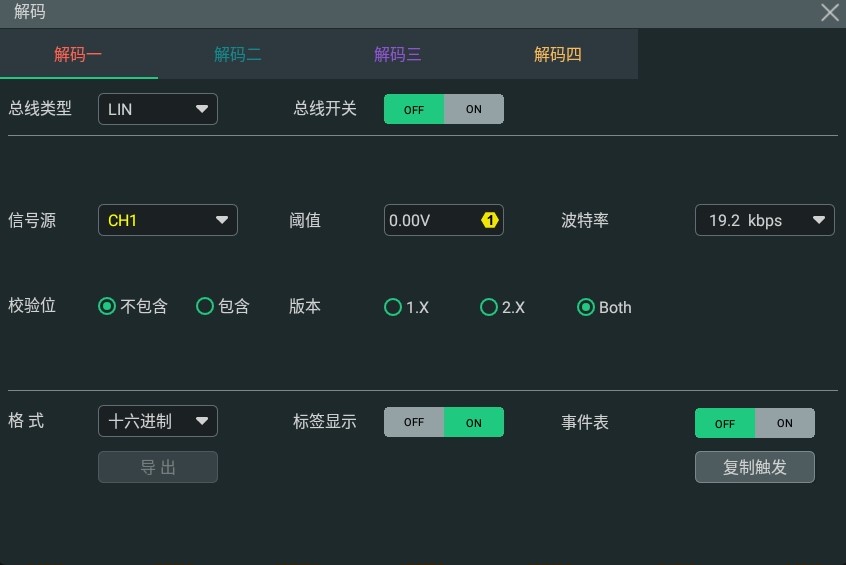Turn the 标签显示 switch OFF
Screen dimensions: 846x565
(414, 422)
